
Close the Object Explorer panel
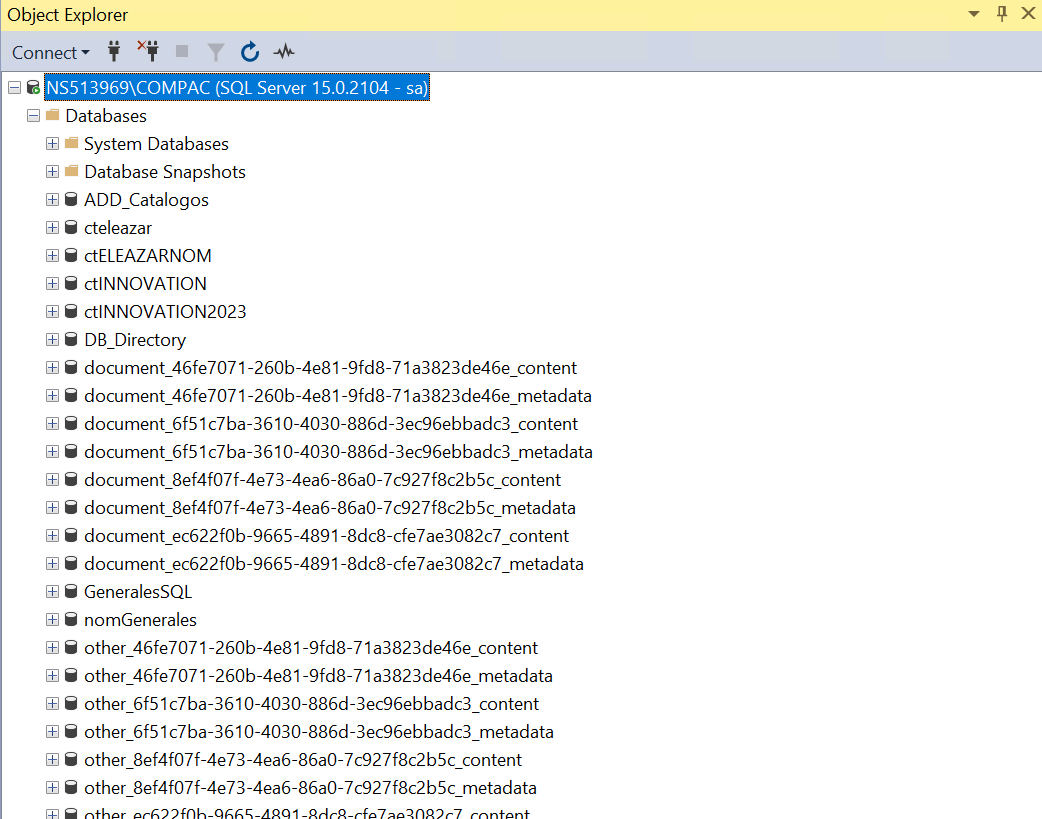tap(1028, 14)
